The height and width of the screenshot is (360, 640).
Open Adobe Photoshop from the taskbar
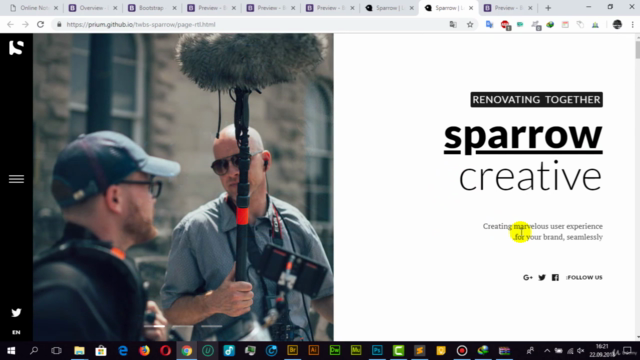(x=377, y=351)
